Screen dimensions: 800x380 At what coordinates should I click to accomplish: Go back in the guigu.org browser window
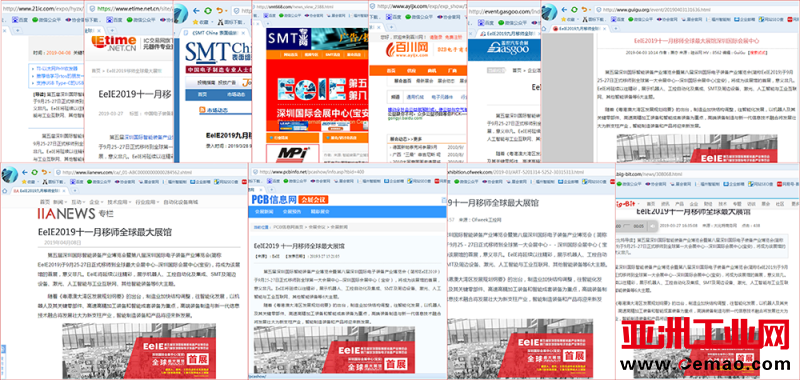(565, 9)
